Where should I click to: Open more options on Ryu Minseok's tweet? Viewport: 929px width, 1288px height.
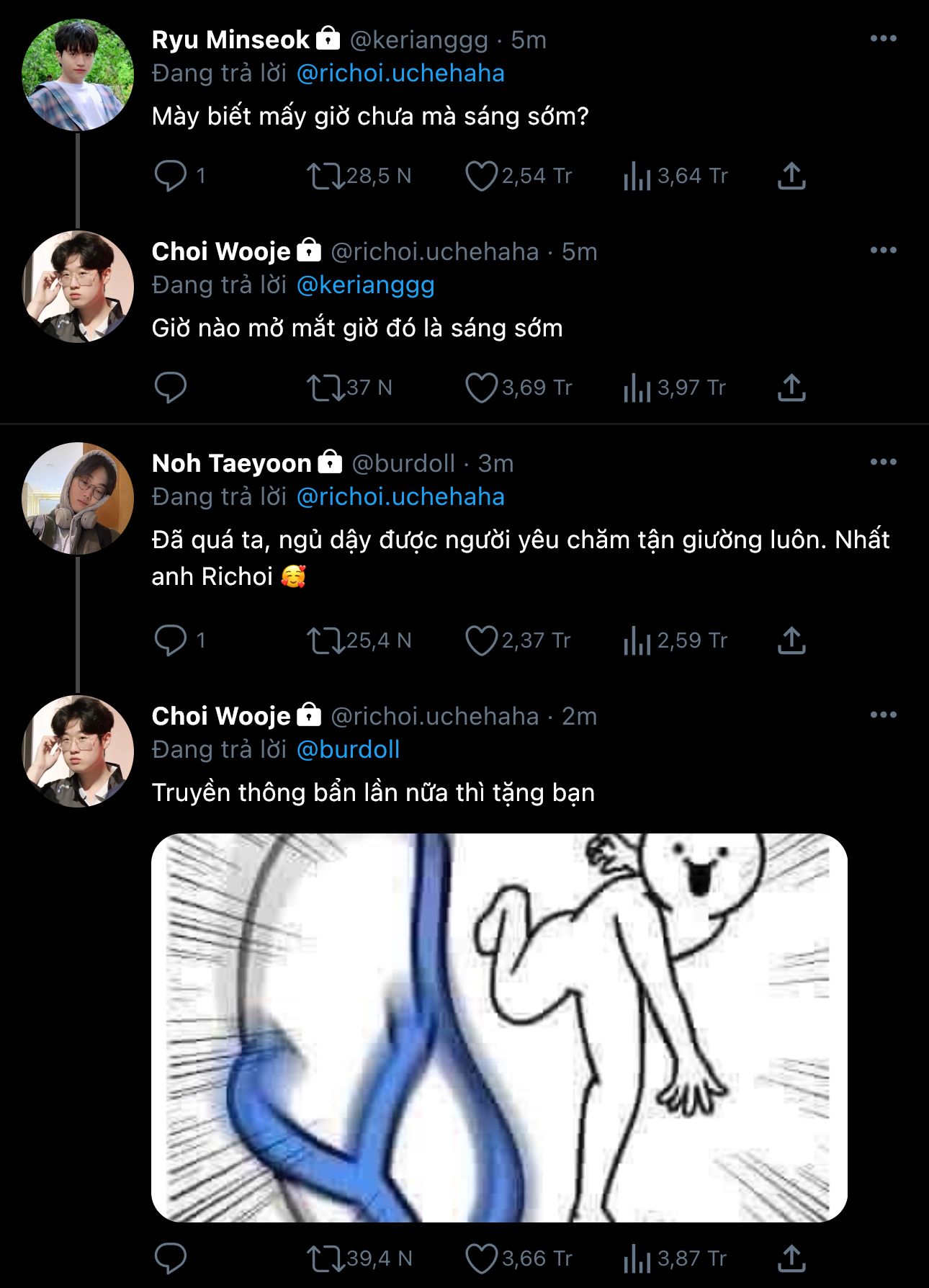(883, 39)
